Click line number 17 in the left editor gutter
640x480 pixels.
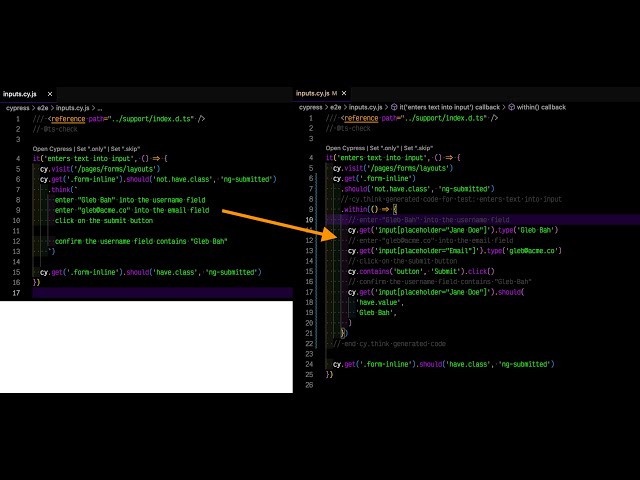[16, 293]
